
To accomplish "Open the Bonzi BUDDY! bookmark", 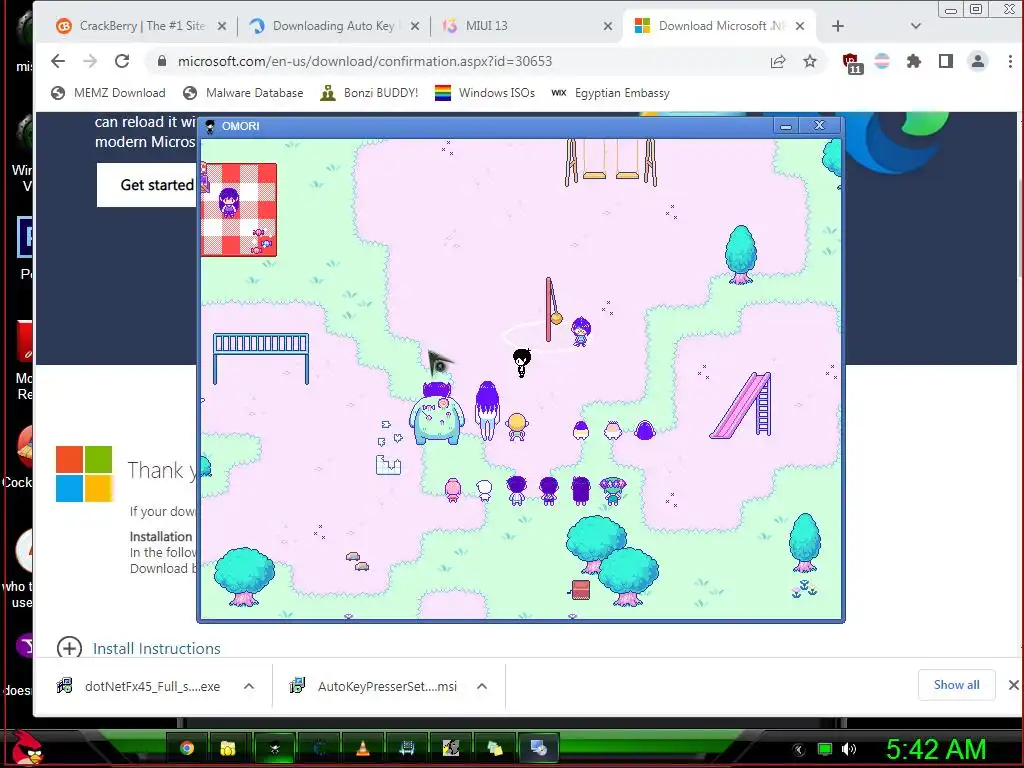I will 369,93.
